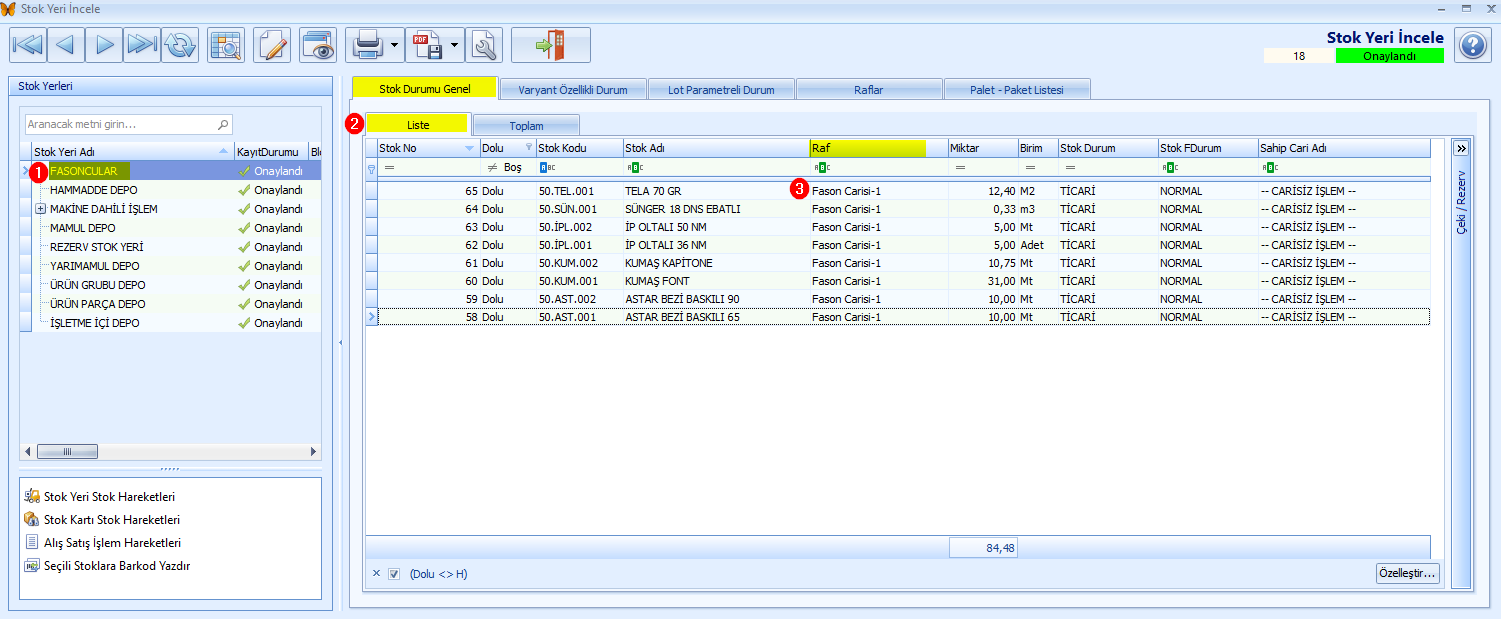Open the wrench settings document icon
Viewport: 1501px width, 619px height.
pos(484,45)
